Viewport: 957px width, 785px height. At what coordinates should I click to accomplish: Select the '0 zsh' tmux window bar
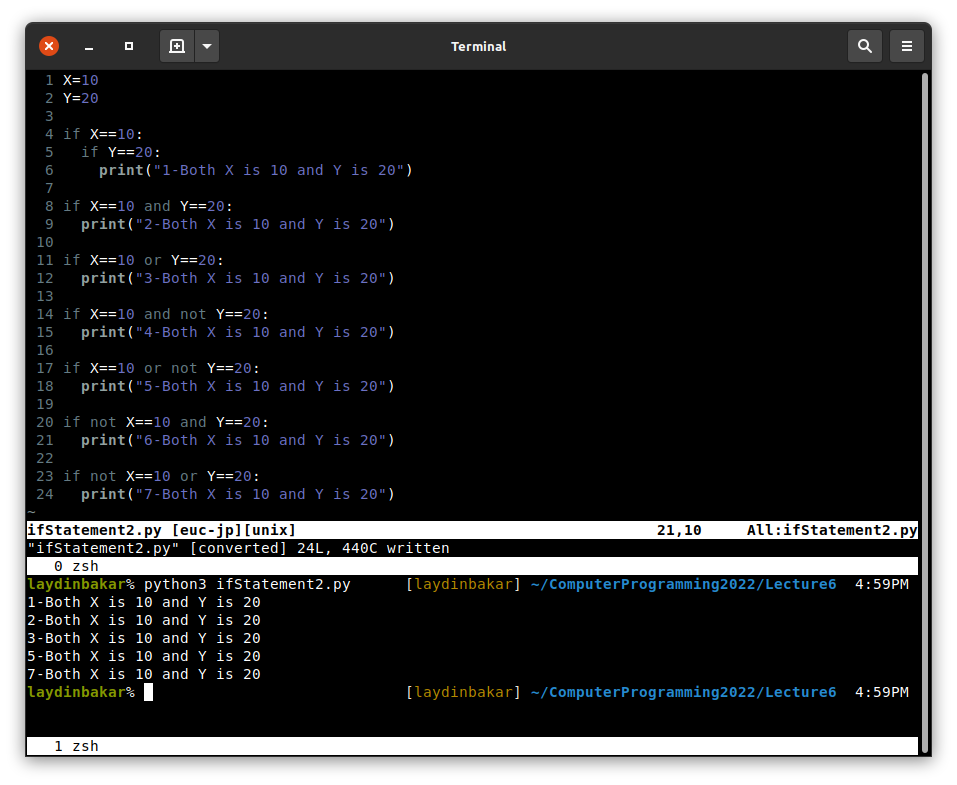(x=472, y=566)
